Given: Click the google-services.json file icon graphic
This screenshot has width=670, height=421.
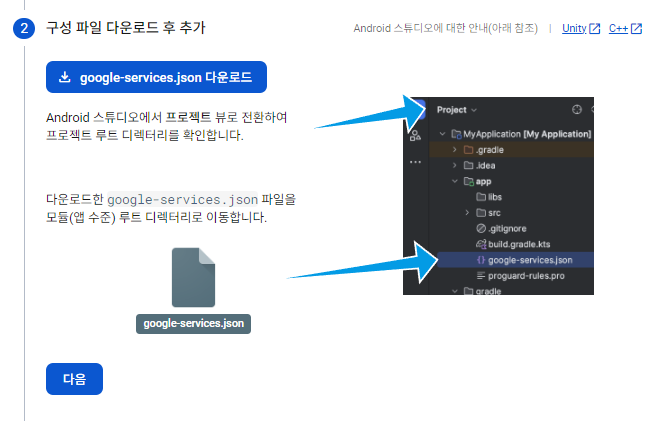Looking at the screenshot, I should 194,277.
